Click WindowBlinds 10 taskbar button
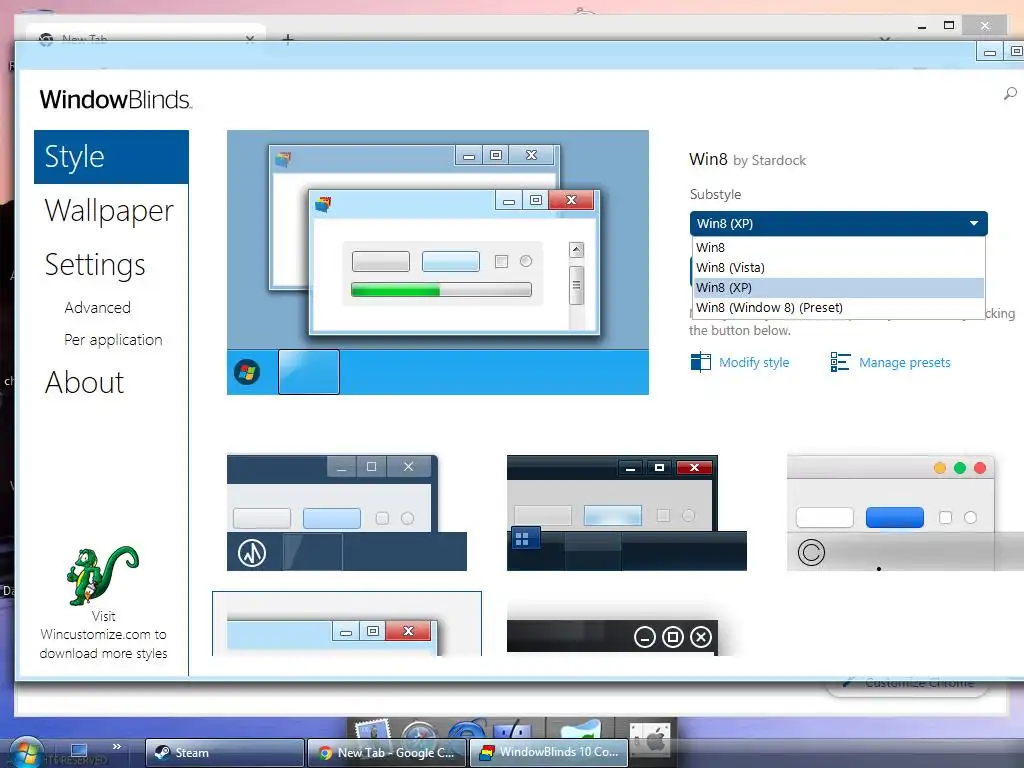1024x768 pixels. pos(549,753)
